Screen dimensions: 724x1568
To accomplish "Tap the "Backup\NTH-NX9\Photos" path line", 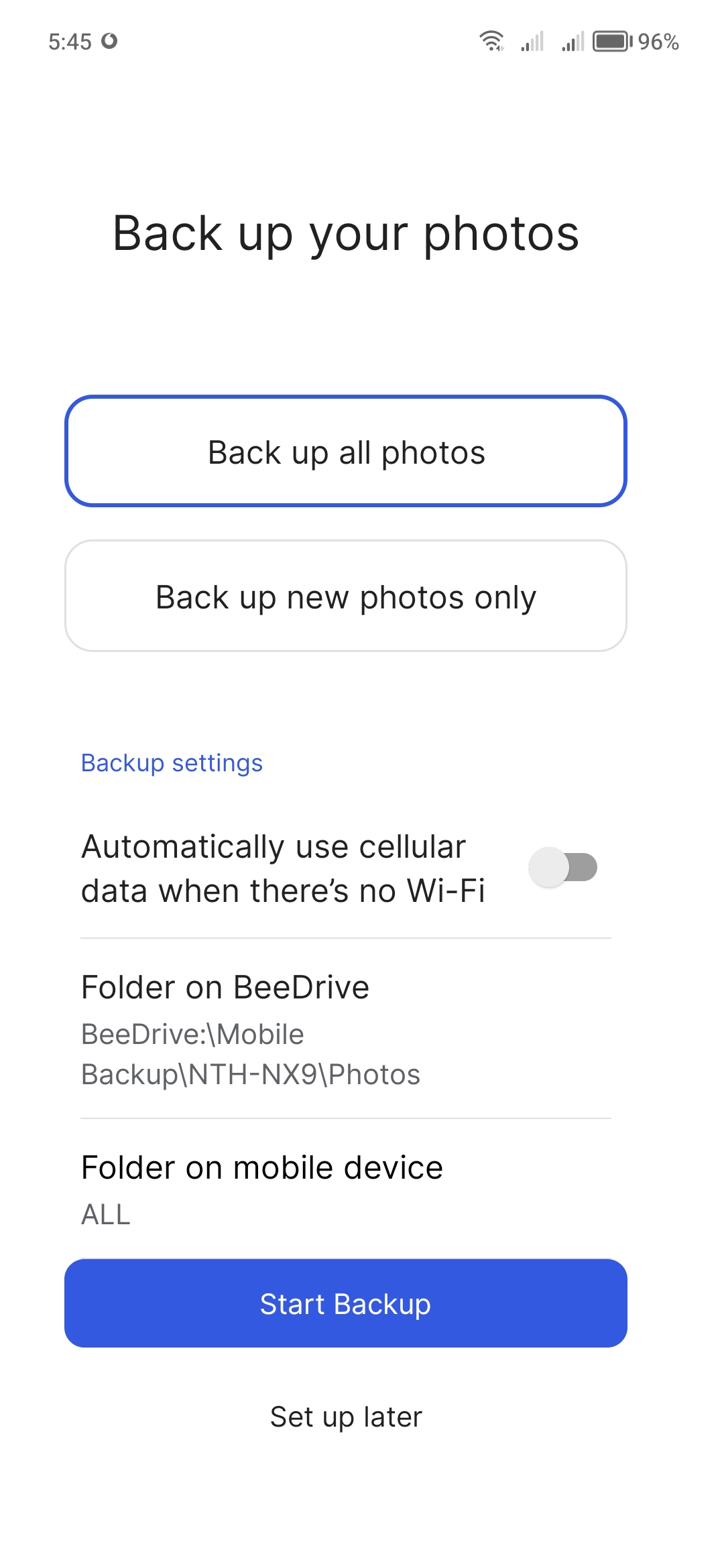I will pyautogui.click(x=251, y=1075).
